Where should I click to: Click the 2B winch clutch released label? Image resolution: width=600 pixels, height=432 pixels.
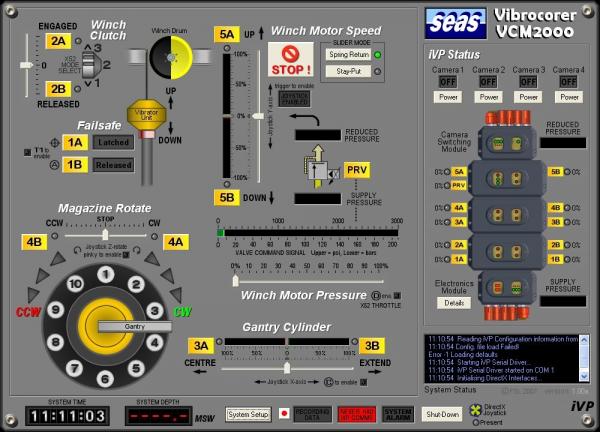click(x=58, y=89)
